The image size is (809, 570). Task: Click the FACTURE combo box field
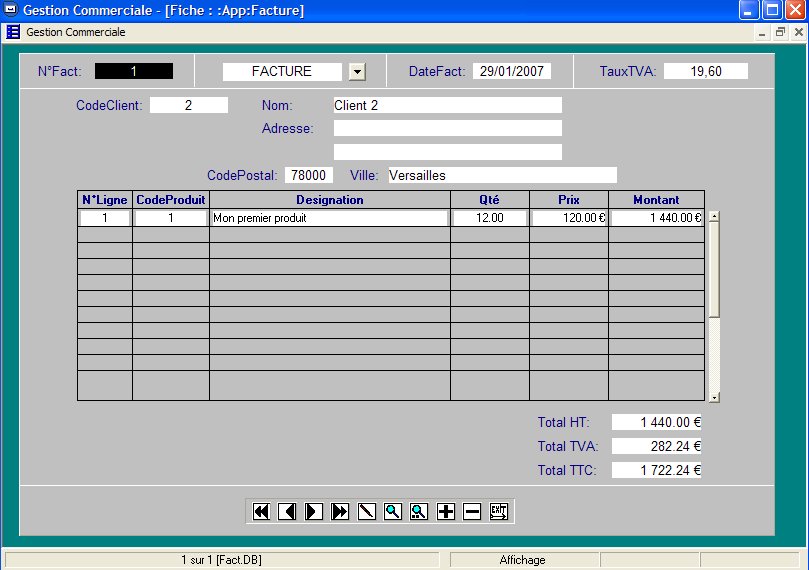coord(282,71)
